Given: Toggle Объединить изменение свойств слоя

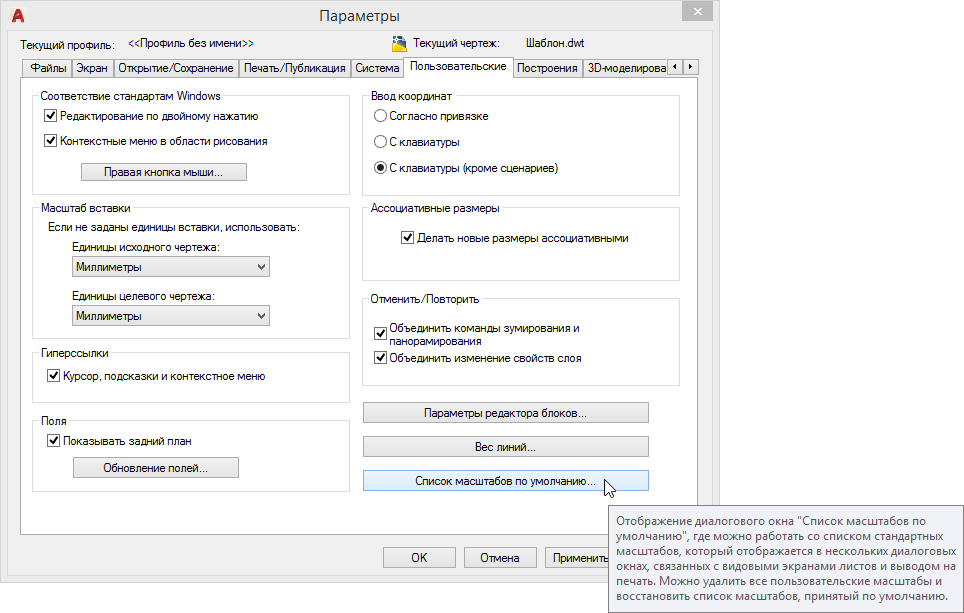Looking at the screenshot, I should point(381,358).
